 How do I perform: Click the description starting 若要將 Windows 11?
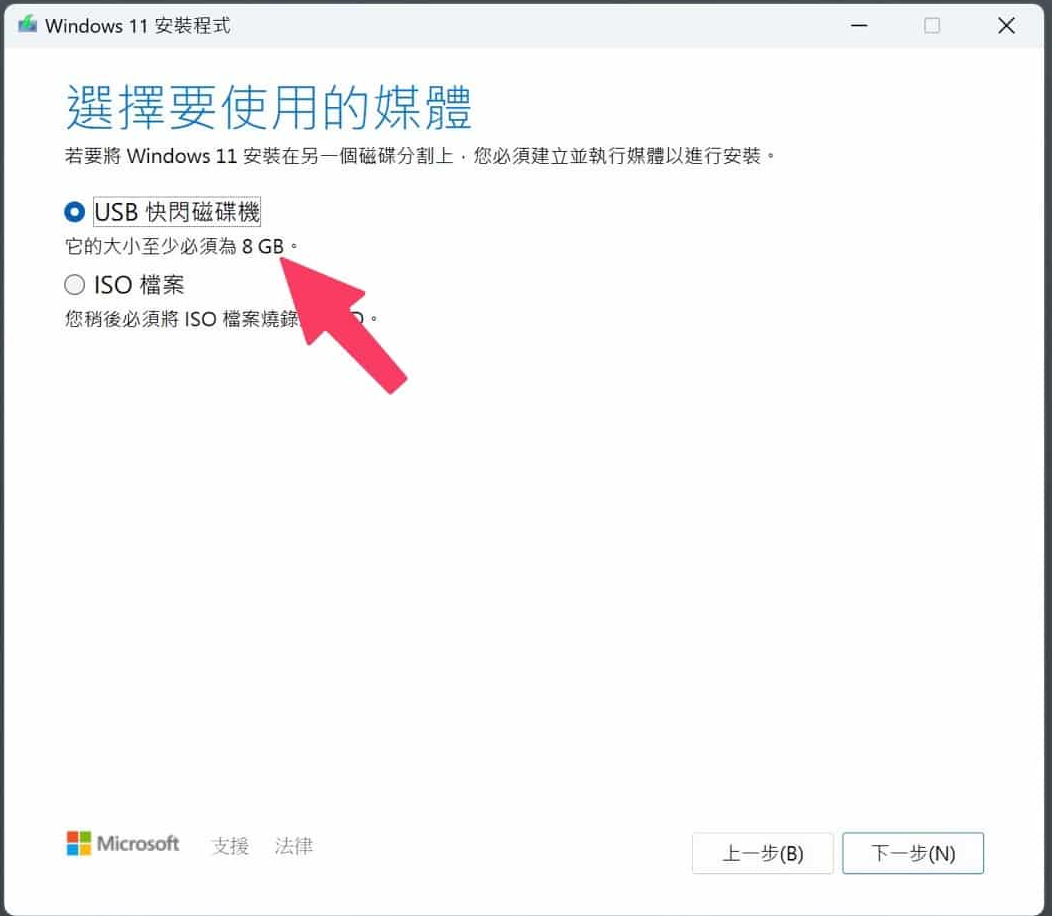pyautogui.click(x=420, y=156)
